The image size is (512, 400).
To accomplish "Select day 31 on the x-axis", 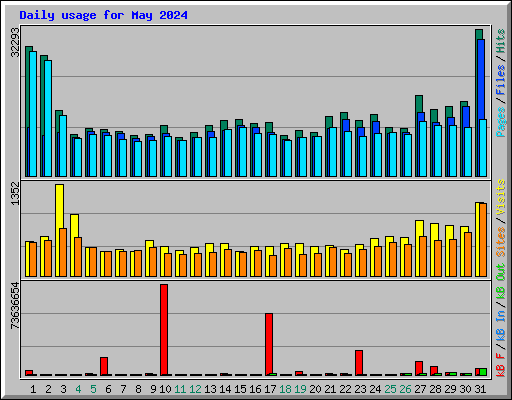I will pos(480,389).
